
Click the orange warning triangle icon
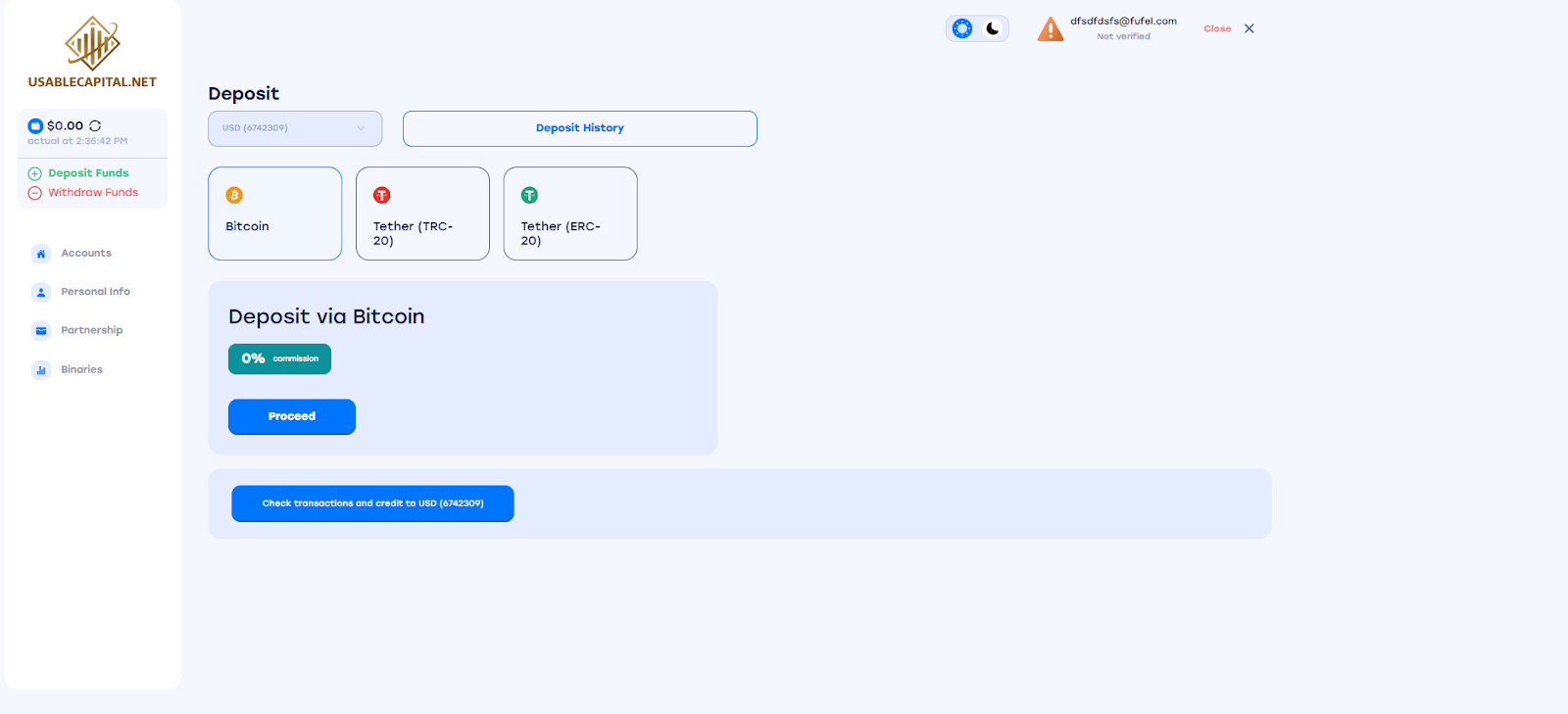coord(1051,29)
